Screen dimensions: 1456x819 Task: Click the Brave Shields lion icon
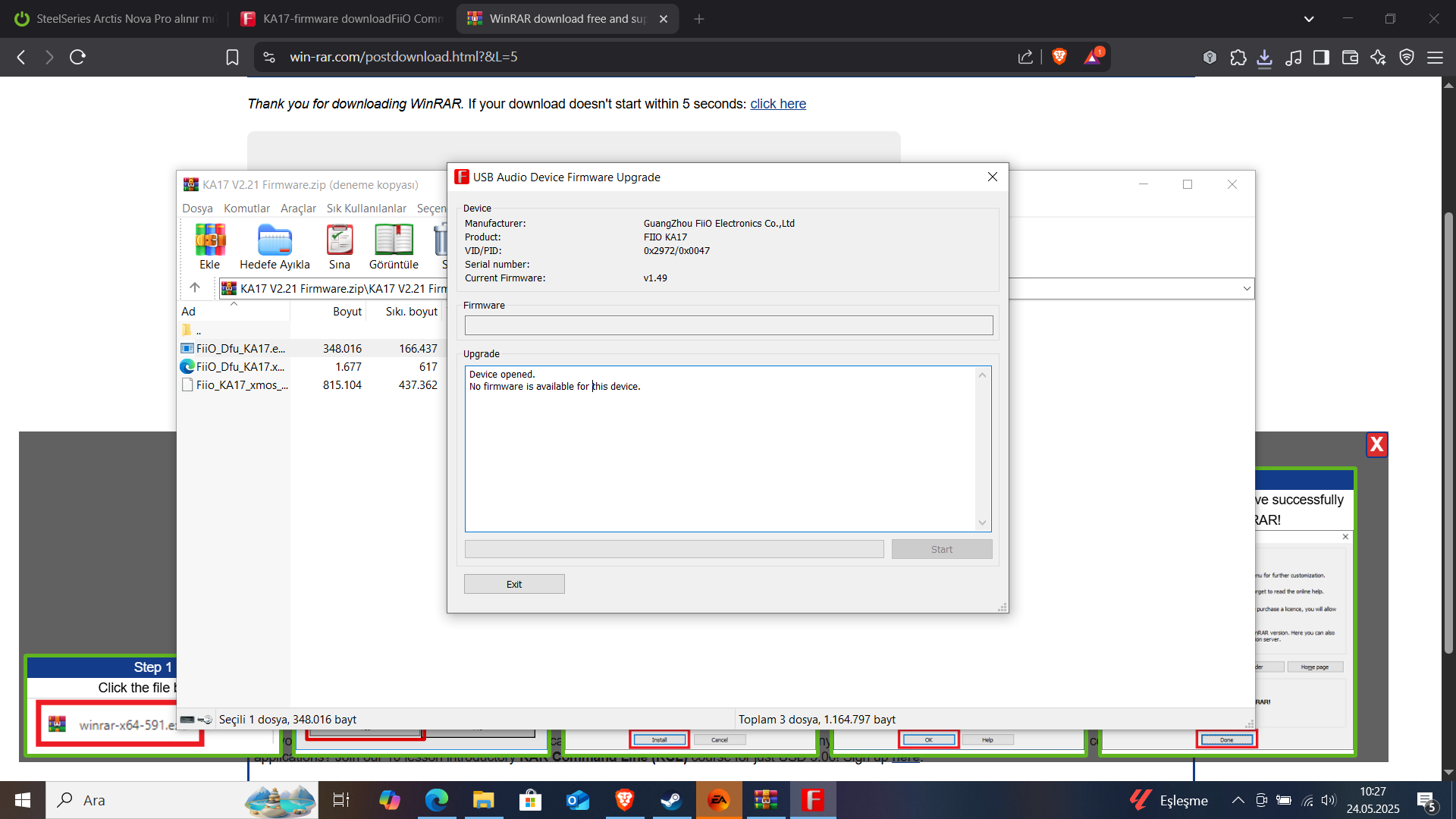[1059, 57]
